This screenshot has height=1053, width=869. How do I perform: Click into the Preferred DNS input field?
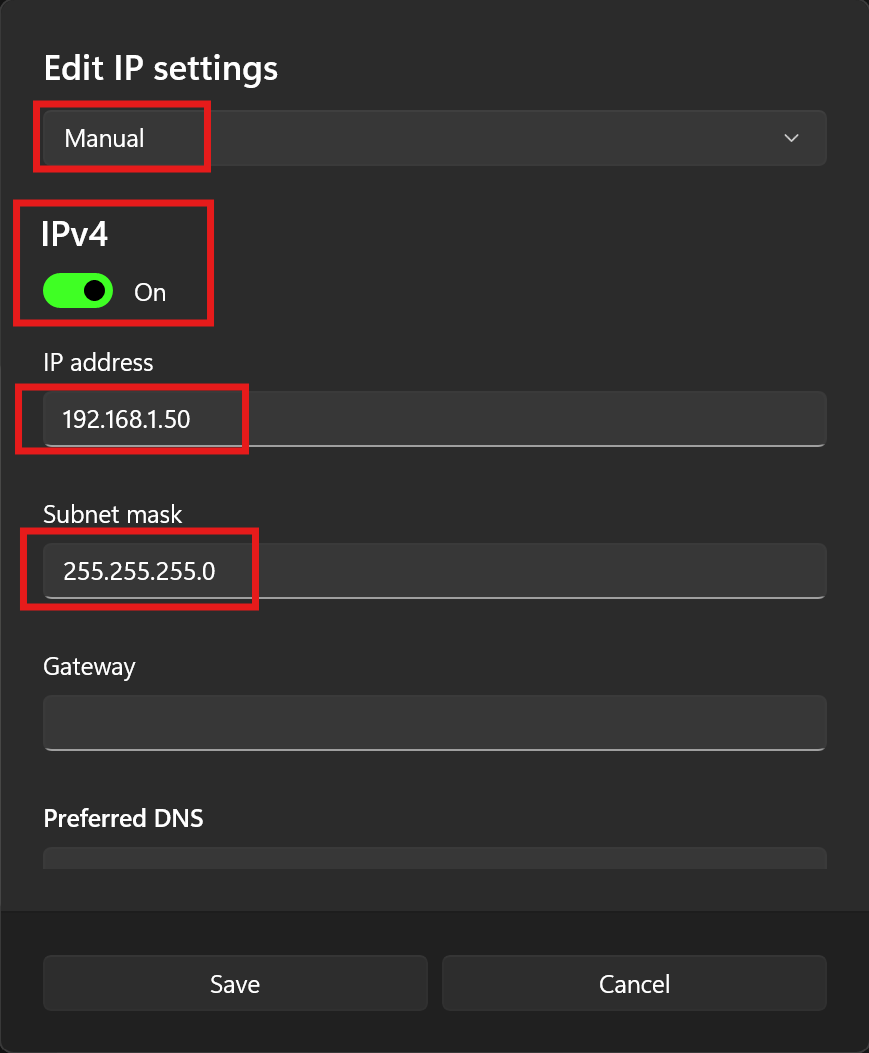point(434,858)
